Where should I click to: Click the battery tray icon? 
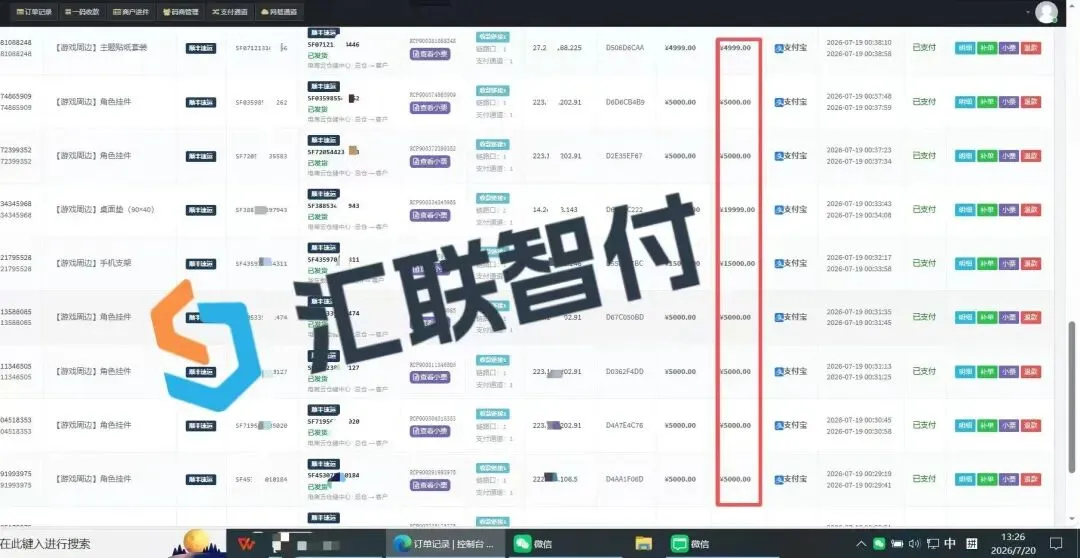click(x=897, y=544)
